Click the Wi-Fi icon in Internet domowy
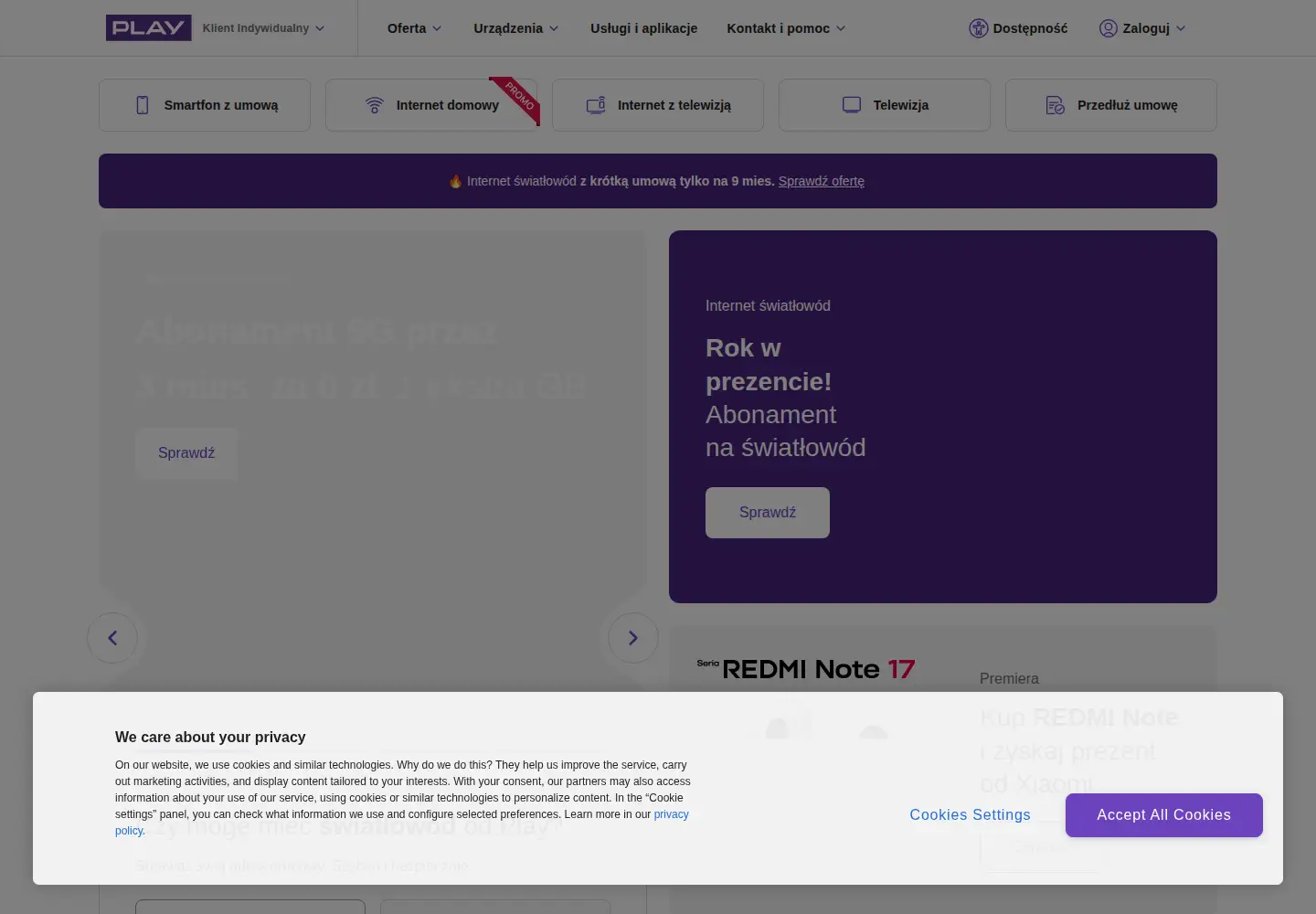Image resolution: width=1316 pixels, height=914 pixels. pyautogui.click(x=375, y=105)
